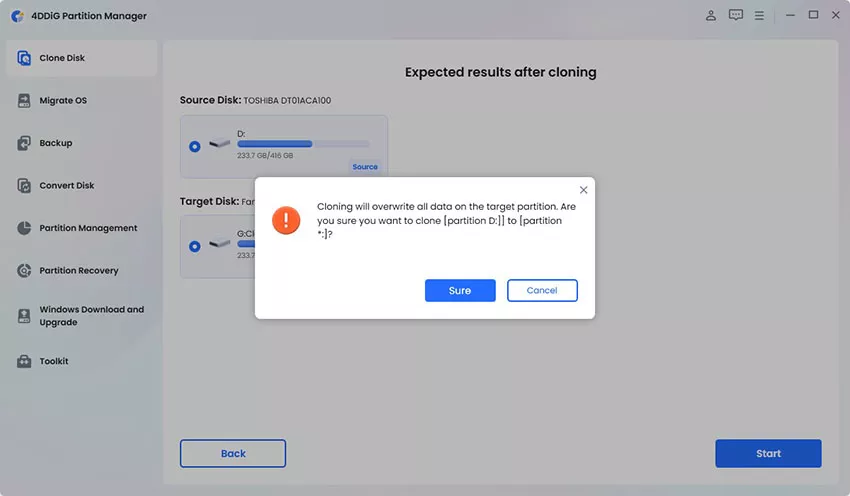Click the 'Expected results after cloning' heading
Screen dimensions: 850x496
(x=500, y=72)
